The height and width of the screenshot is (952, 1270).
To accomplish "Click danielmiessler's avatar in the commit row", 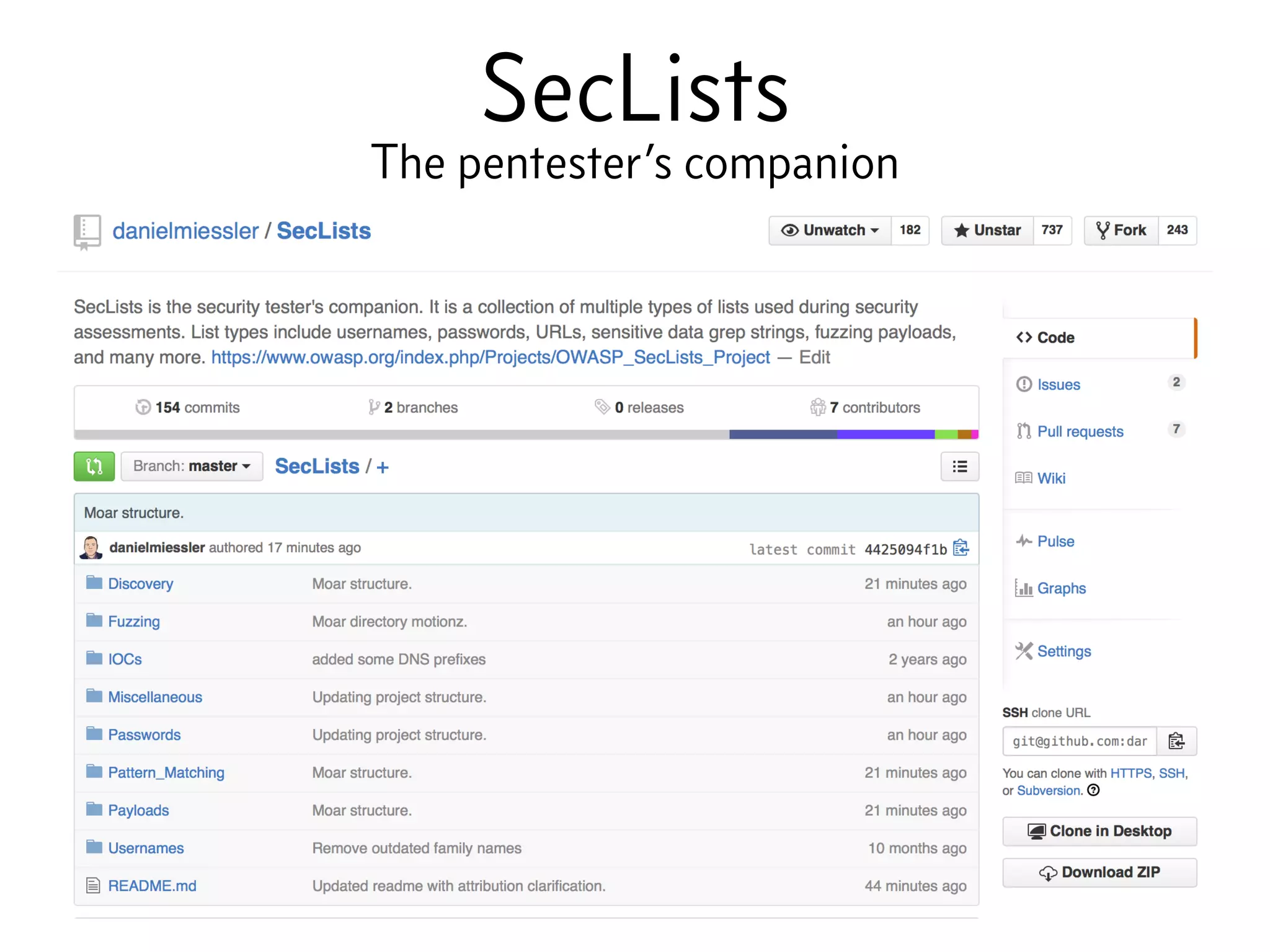I will tap(91, 548).
